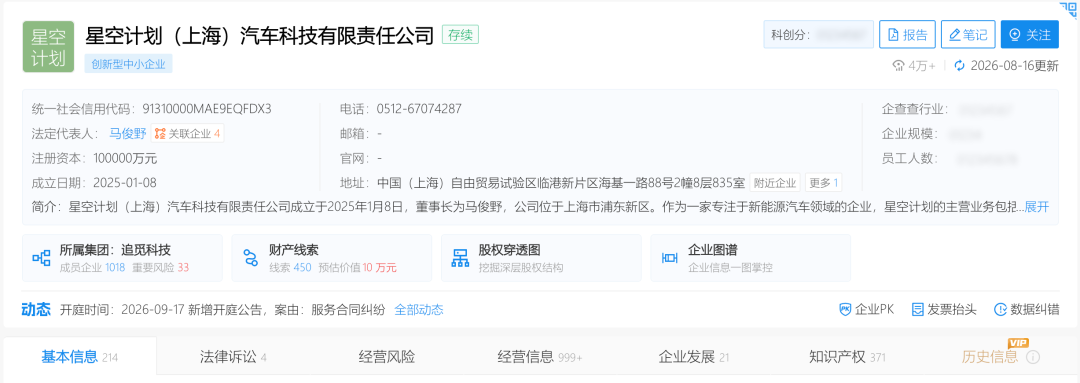Image resolution: width=1080 pixels, height=383 pixels.
Task: Click 发票抬头 invoice title option
Action: point(944,310)
